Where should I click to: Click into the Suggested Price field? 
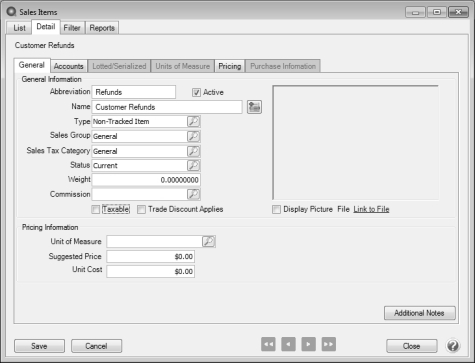click(x=151, y=256)
